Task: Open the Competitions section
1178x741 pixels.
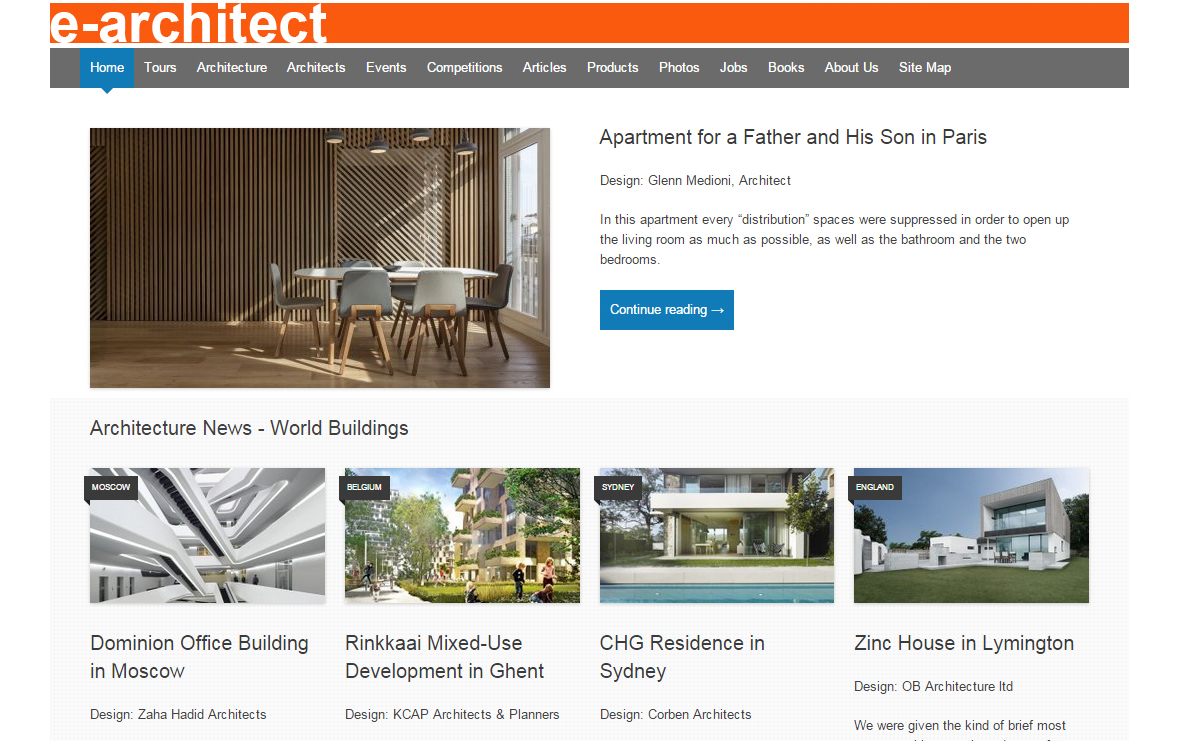Action: pyautogui.click(x=464, y=68)
